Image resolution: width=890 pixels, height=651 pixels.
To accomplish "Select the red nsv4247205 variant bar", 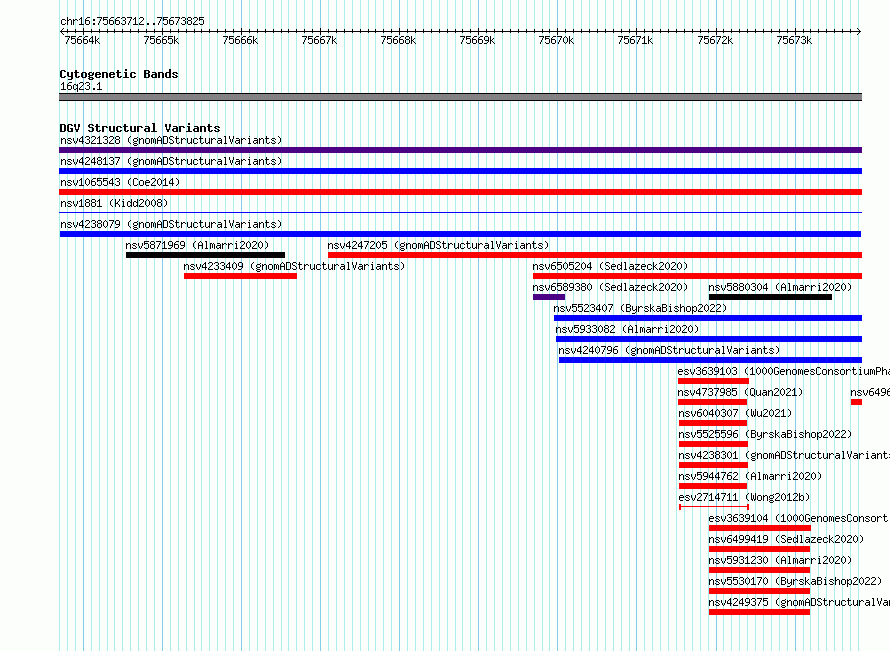I will point(595,255).
